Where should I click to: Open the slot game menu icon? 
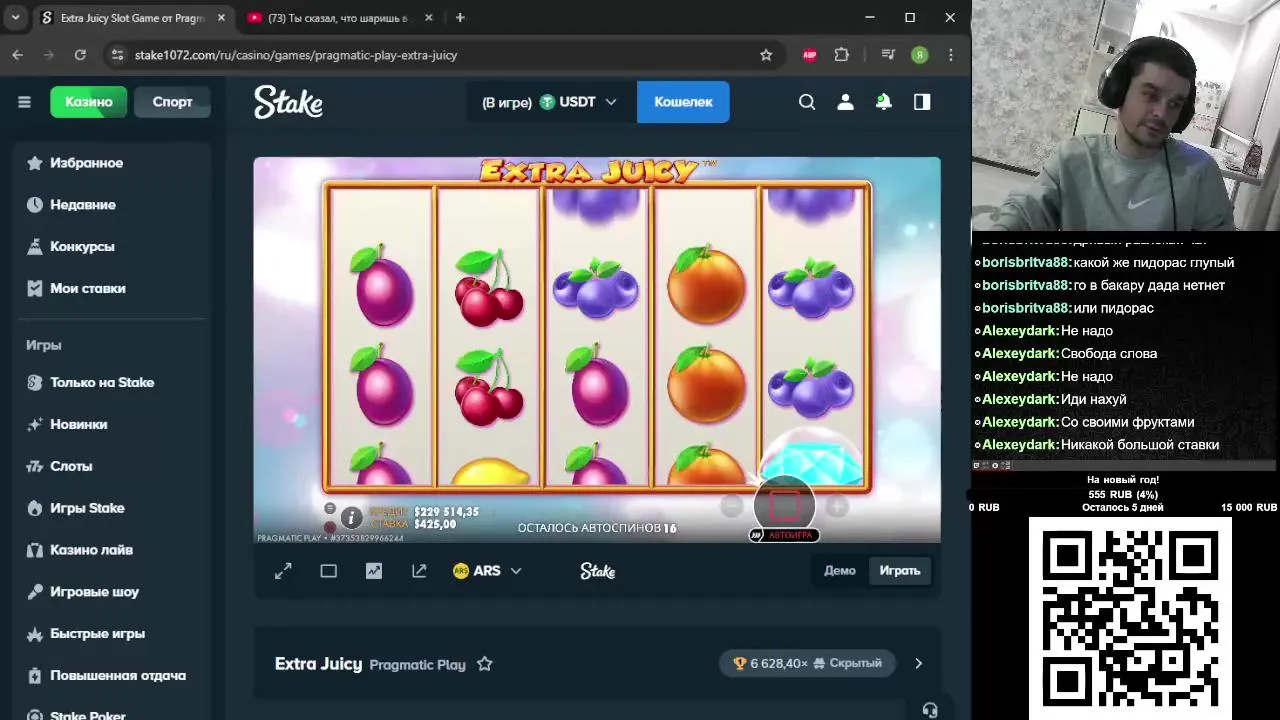tap(330, 508)
